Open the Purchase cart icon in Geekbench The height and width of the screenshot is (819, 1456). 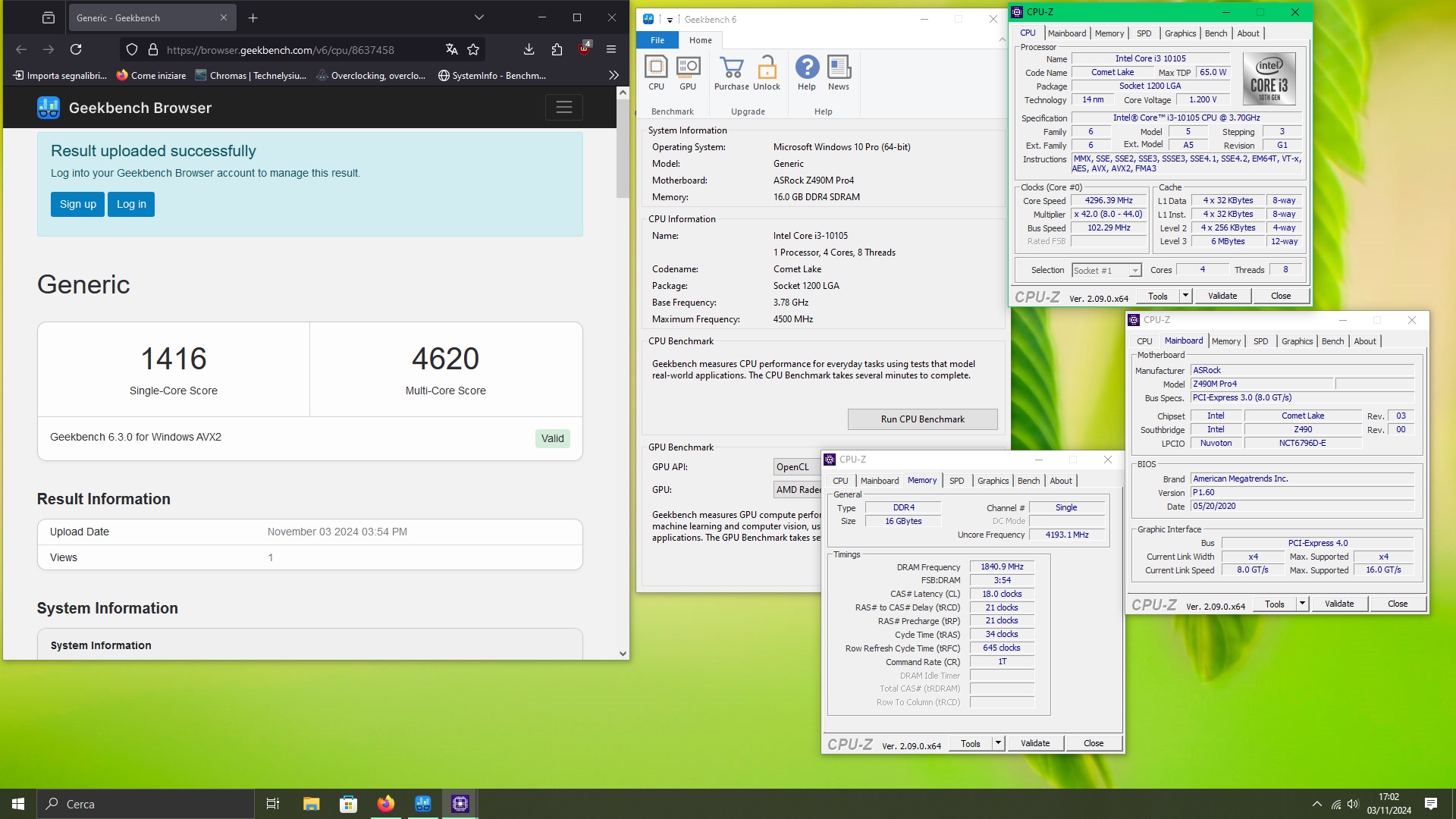[732, 73]
